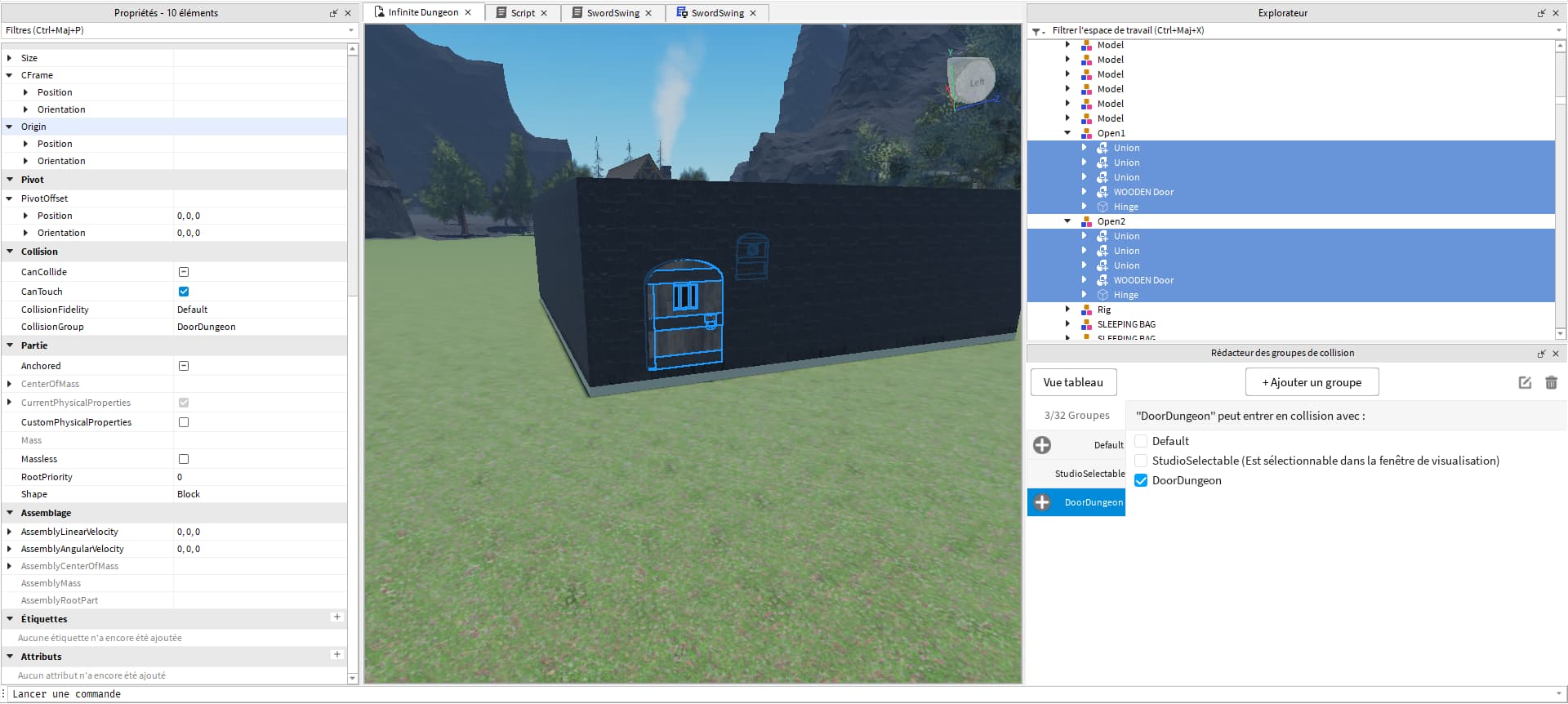Open the Explorateur filter dropdown arrow
Image resolution: width=1568 pixels, height=704 pixels.
coord(1558,31)
